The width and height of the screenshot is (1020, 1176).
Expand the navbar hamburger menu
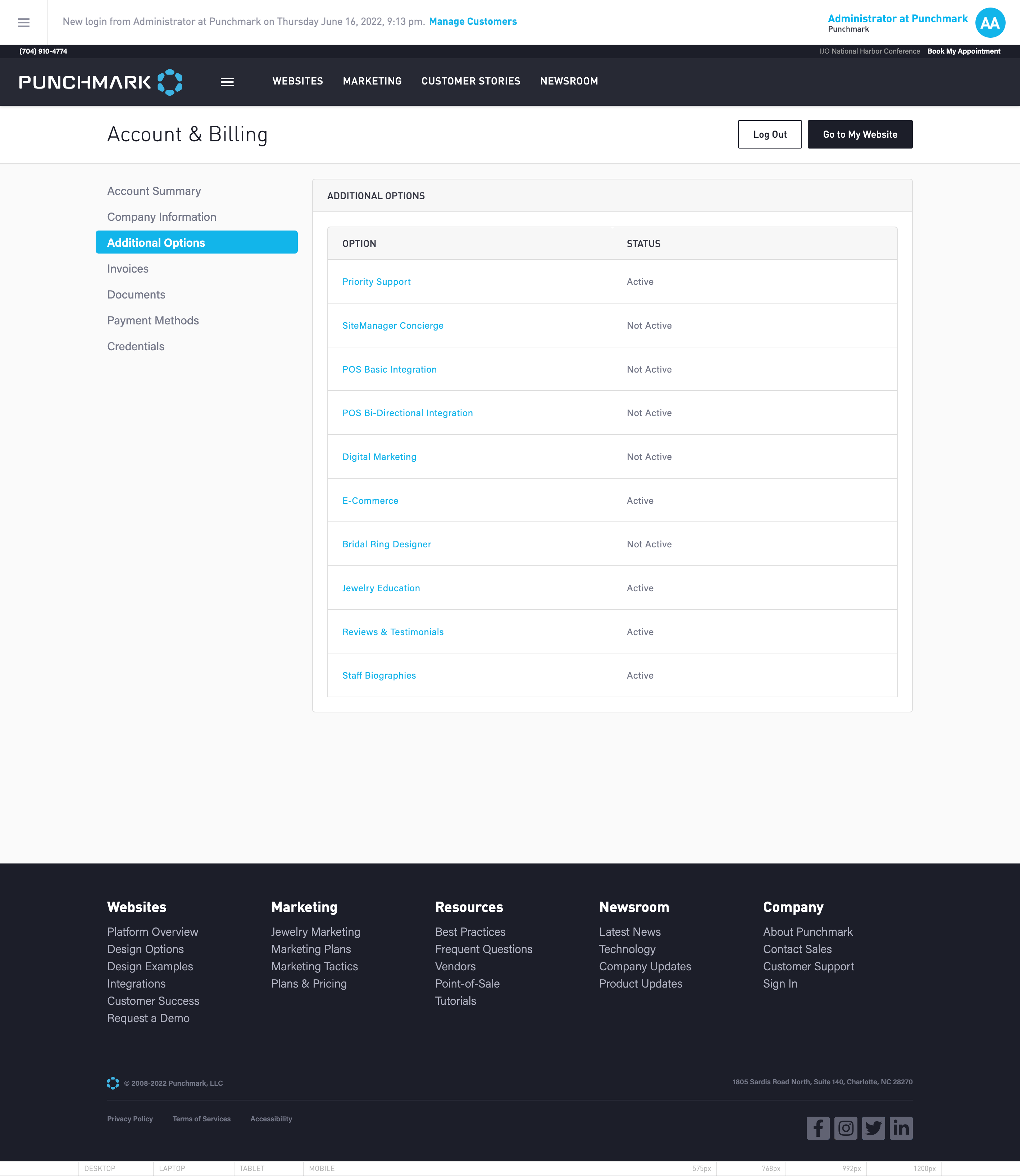point(227,82)
